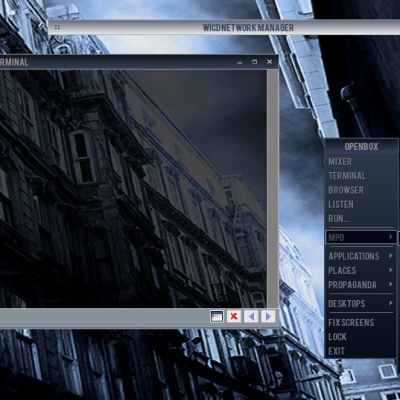Click the Wicd Network Manager title bar
This screenshot has height=400, width=400.
point(224,27)
